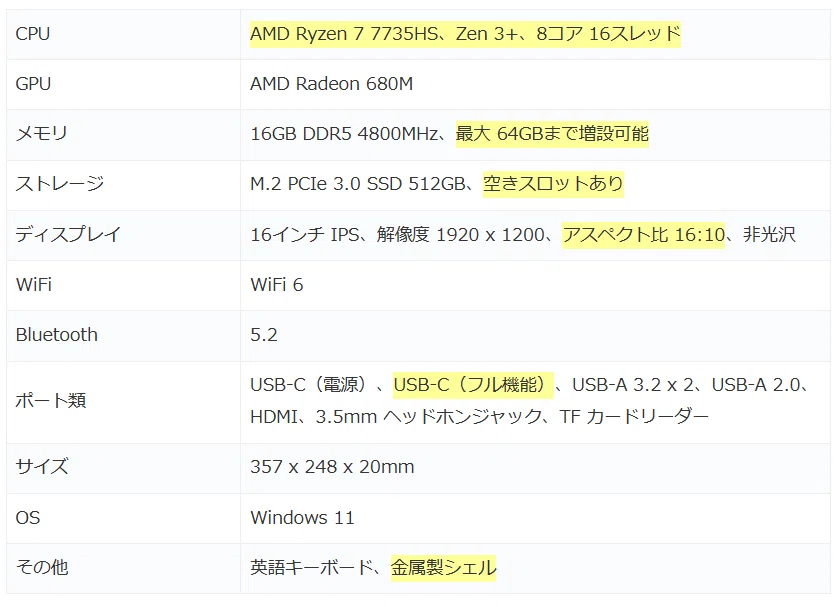
Task: Click the 357 x 248 x 20mm value
Action: click(x=332, y=466)
